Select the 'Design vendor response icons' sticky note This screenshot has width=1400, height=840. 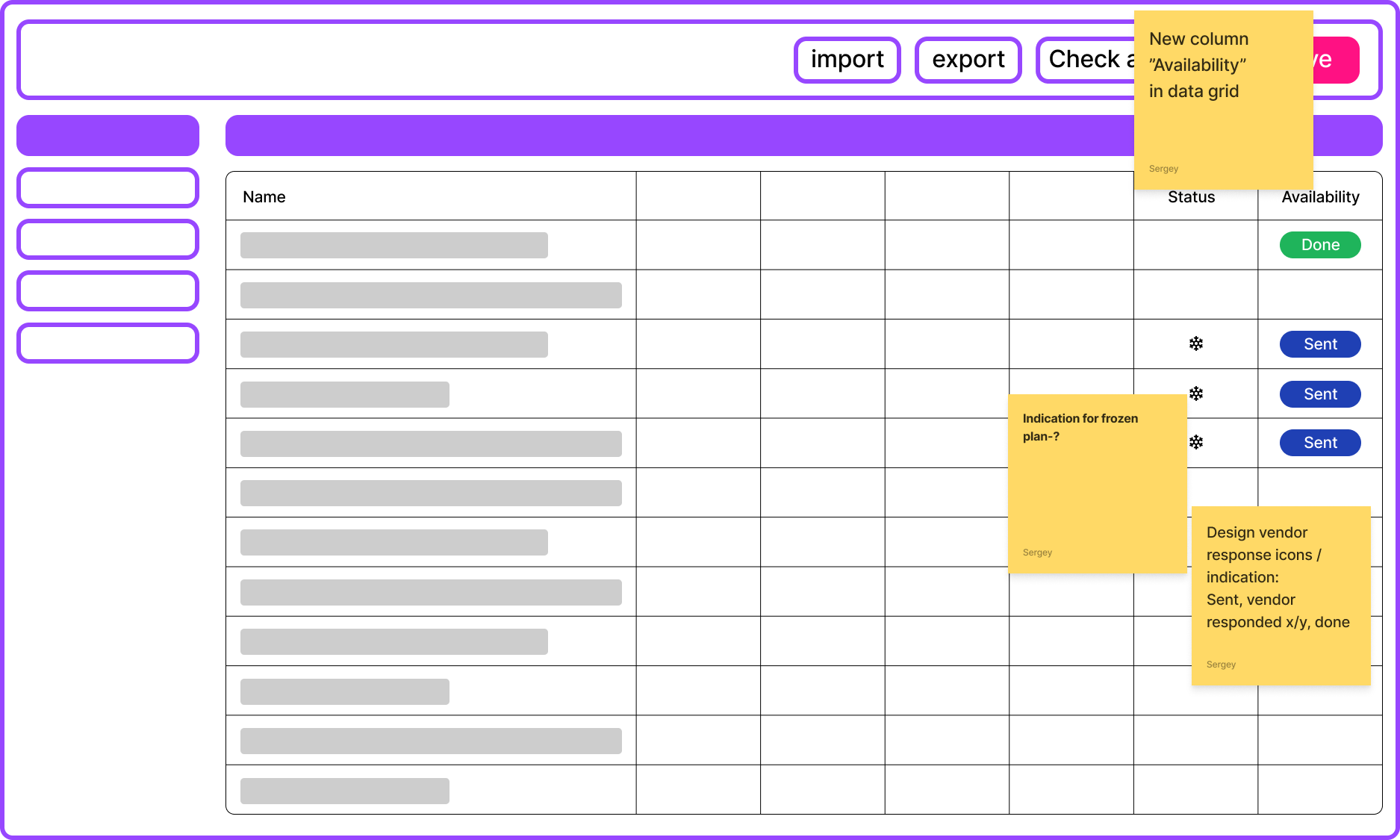(1281, 596)
